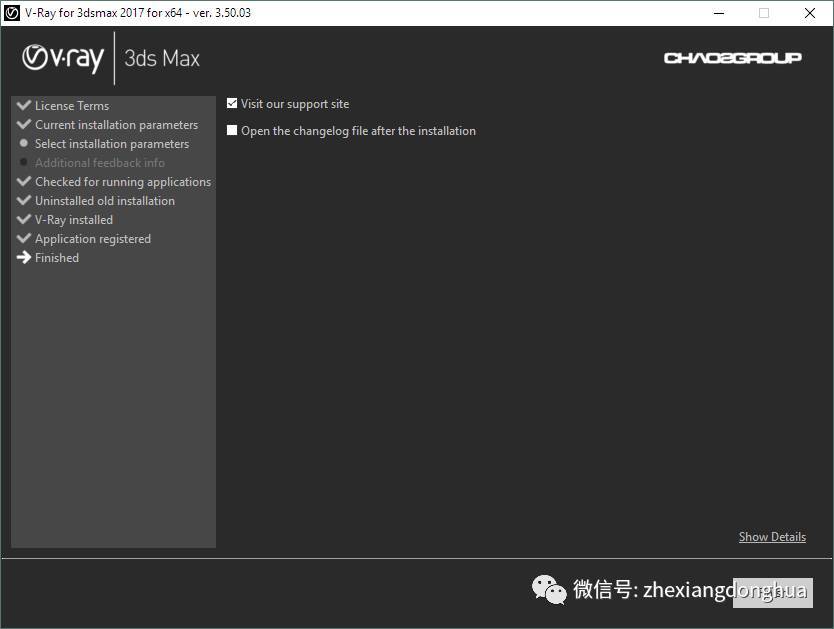Click the bullet icon beside Select installation parameters
This screenshot has height=629, width=834.
[23, 143]
